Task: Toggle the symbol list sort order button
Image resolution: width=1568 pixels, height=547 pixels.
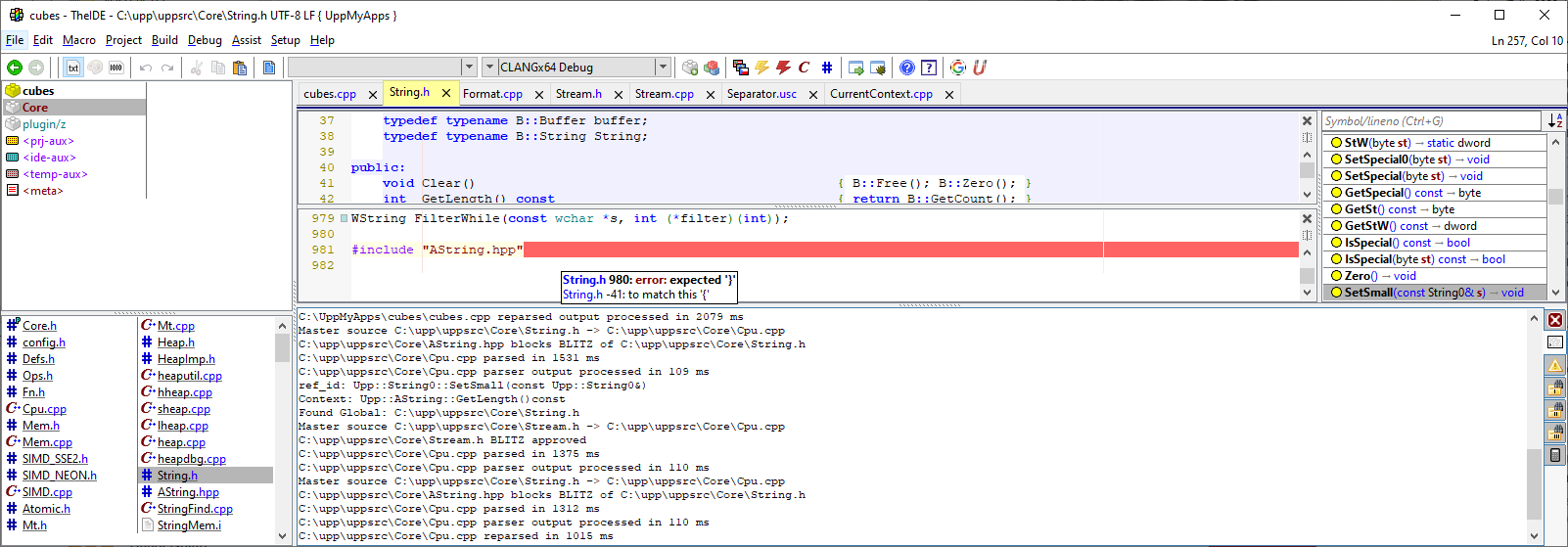Action: (1555, 120)
